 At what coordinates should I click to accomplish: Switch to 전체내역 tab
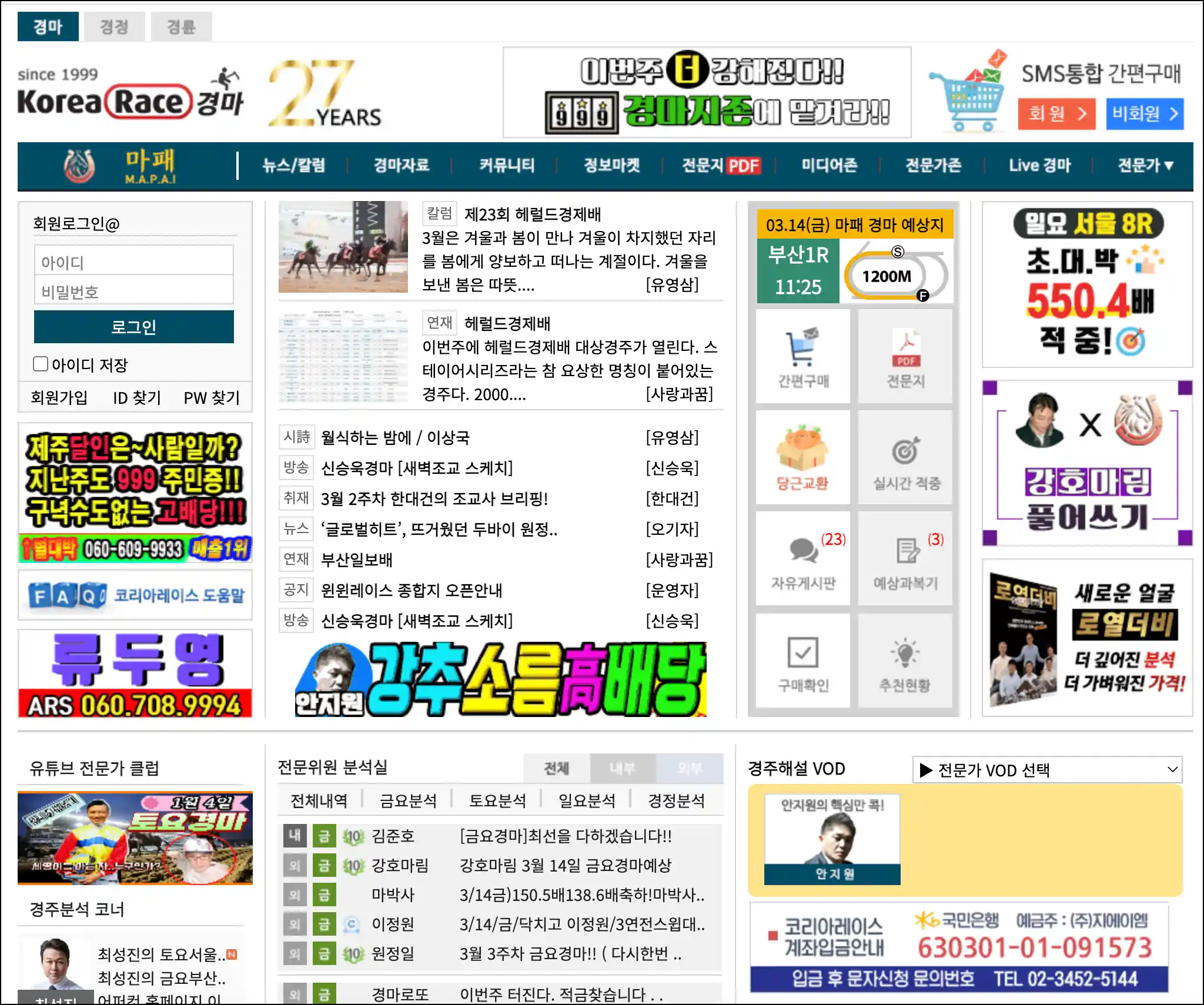[319, 800]
